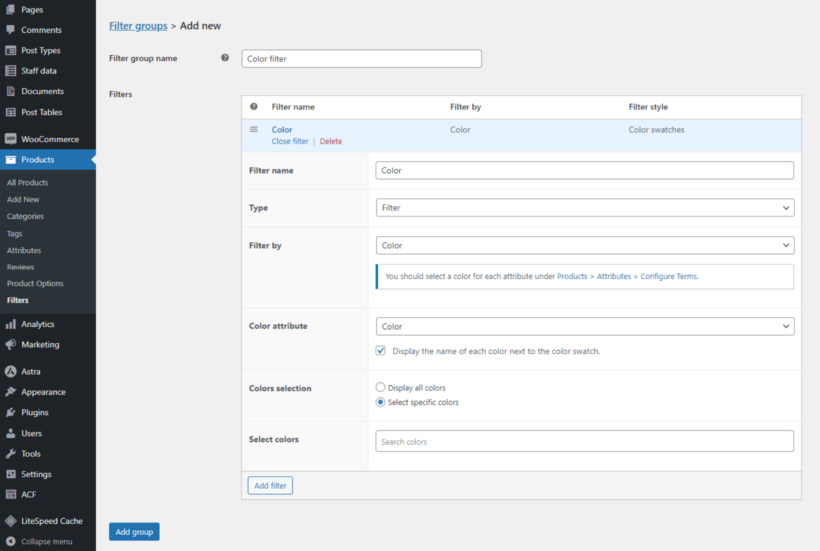820x551 pixels.
Task: Click the Close filter link
Action: click(290, 141)
